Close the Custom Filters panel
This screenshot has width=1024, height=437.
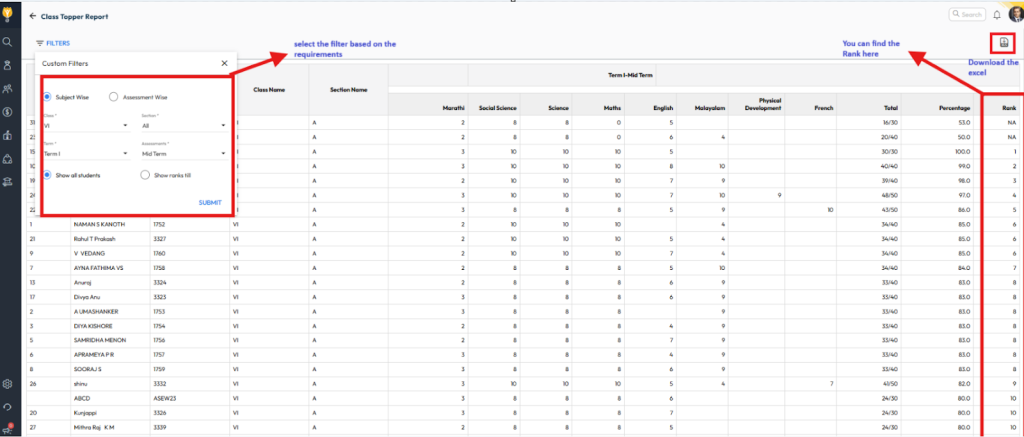tap(224, 63)
